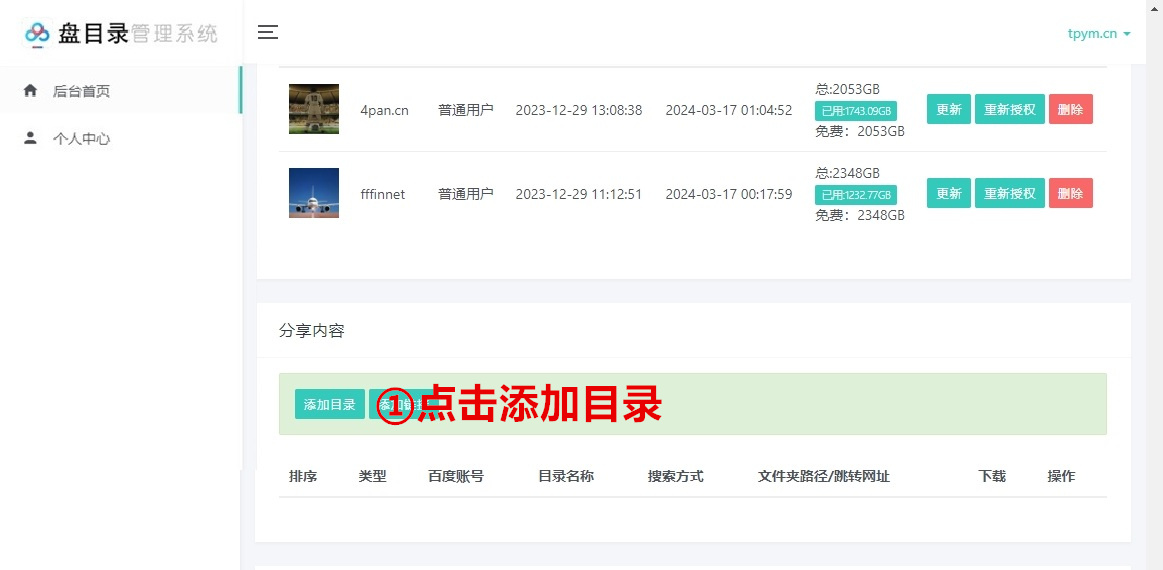Click the 免费：2053GB text
Viewport: 1163px width, 570px height.
(860, 131)
